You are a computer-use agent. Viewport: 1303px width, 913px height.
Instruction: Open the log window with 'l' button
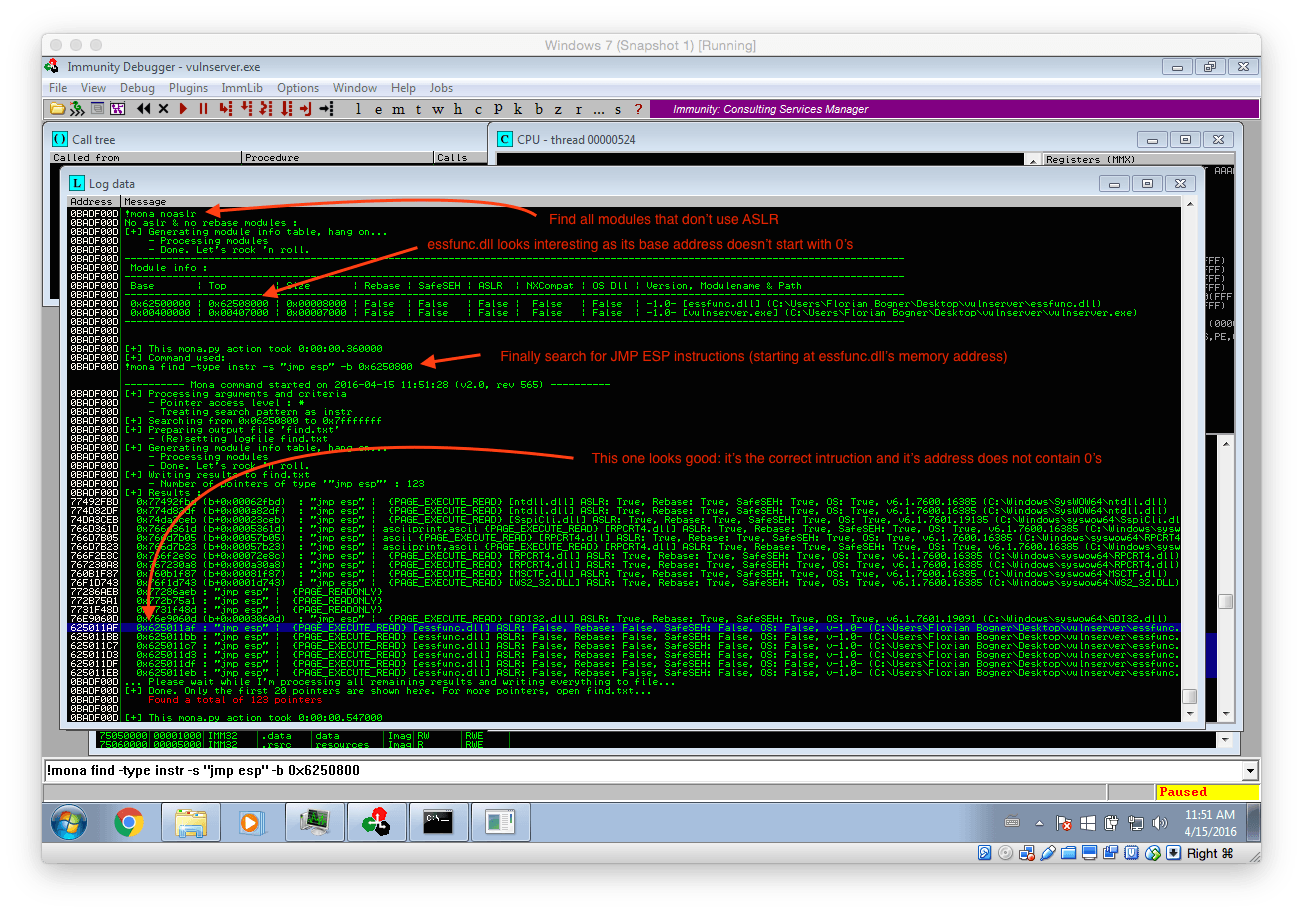pyautogui.click(x=358, y=109)
